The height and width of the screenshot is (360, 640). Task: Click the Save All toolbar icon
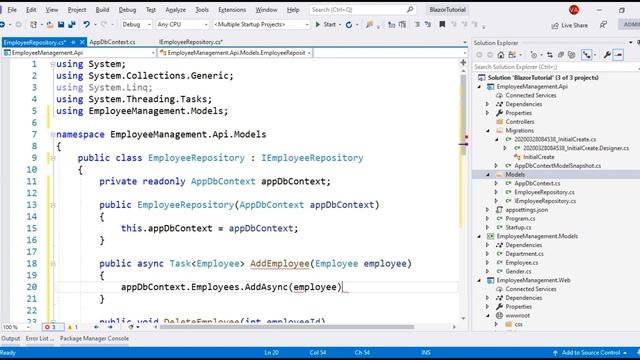72,24
